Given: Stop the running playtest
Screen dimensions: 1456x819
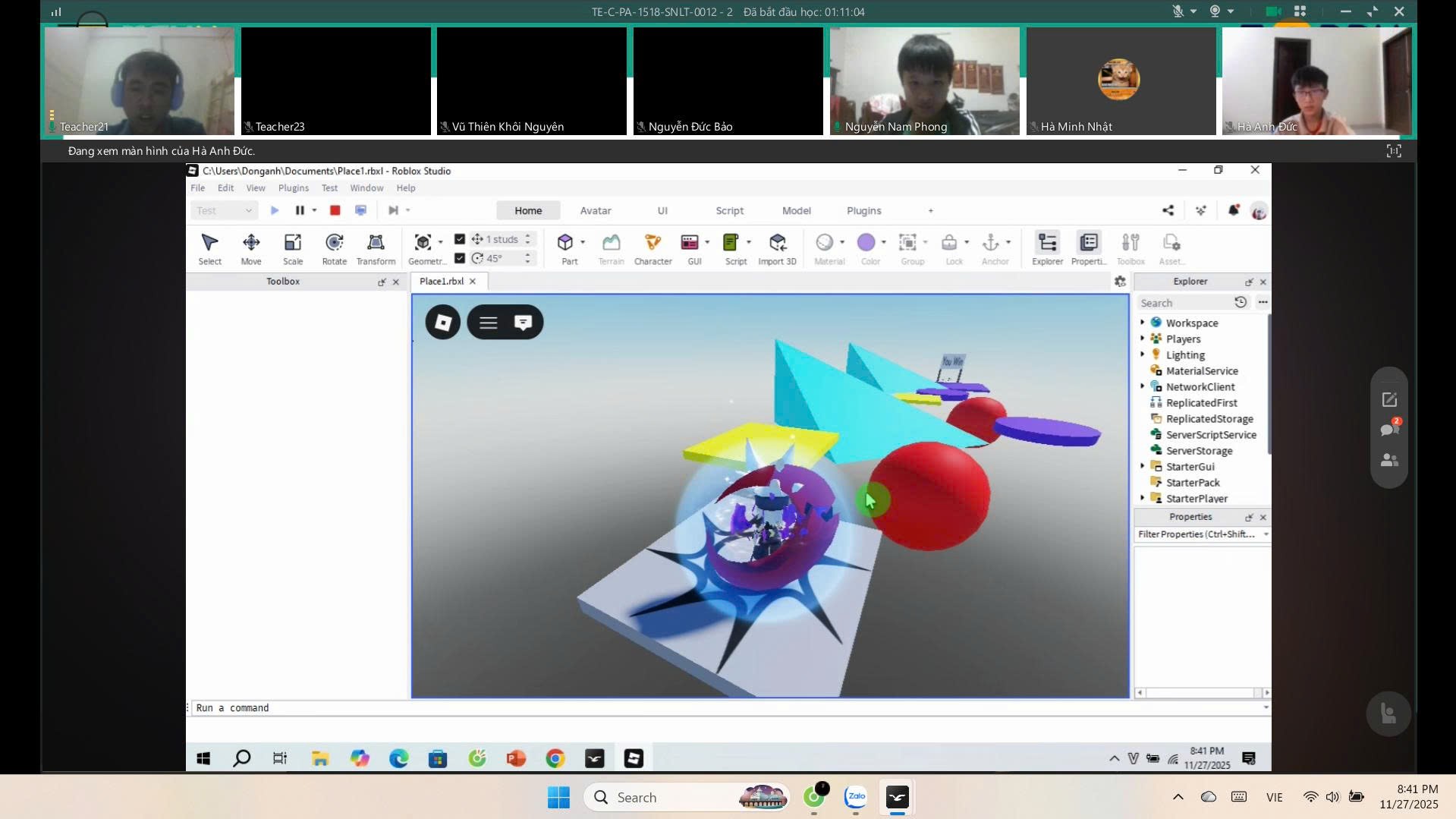Looking at the screenshot, I should pos(335,210).
